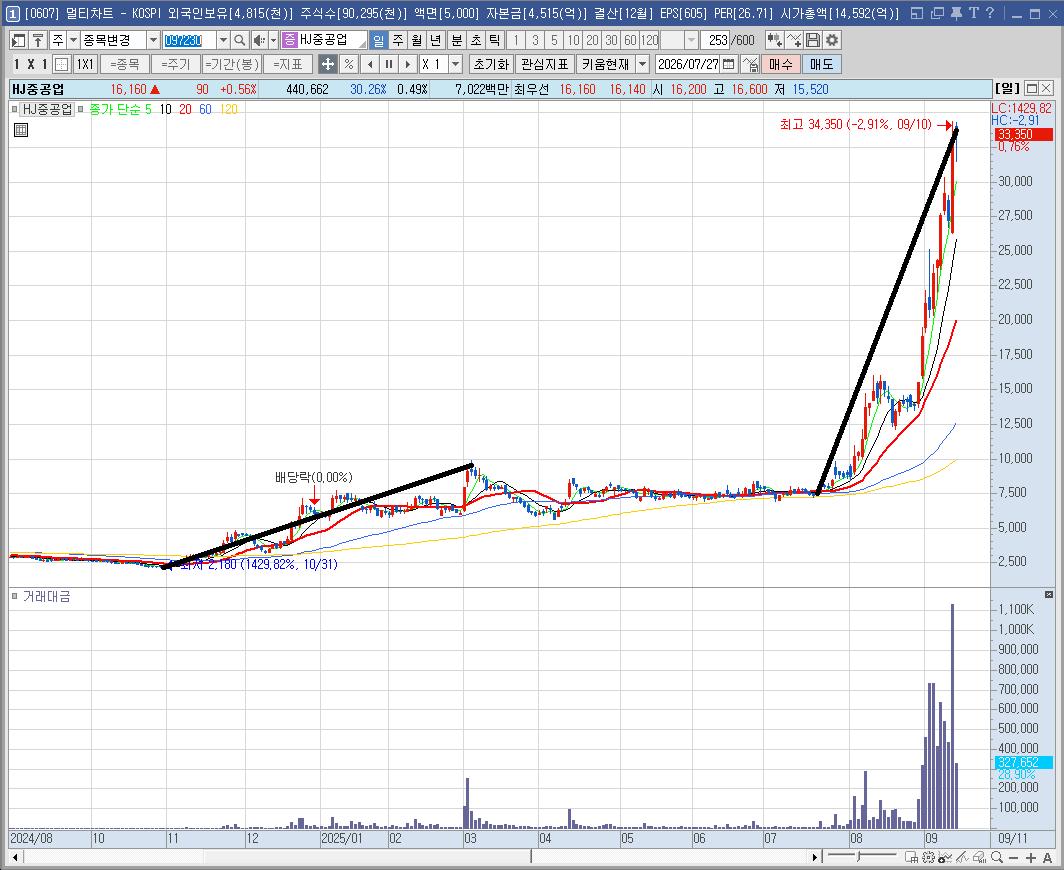The height and width of the screenshot is (870, 1064).
Task: Open the 주 type dropdown arrow
Action: [73, 41]
